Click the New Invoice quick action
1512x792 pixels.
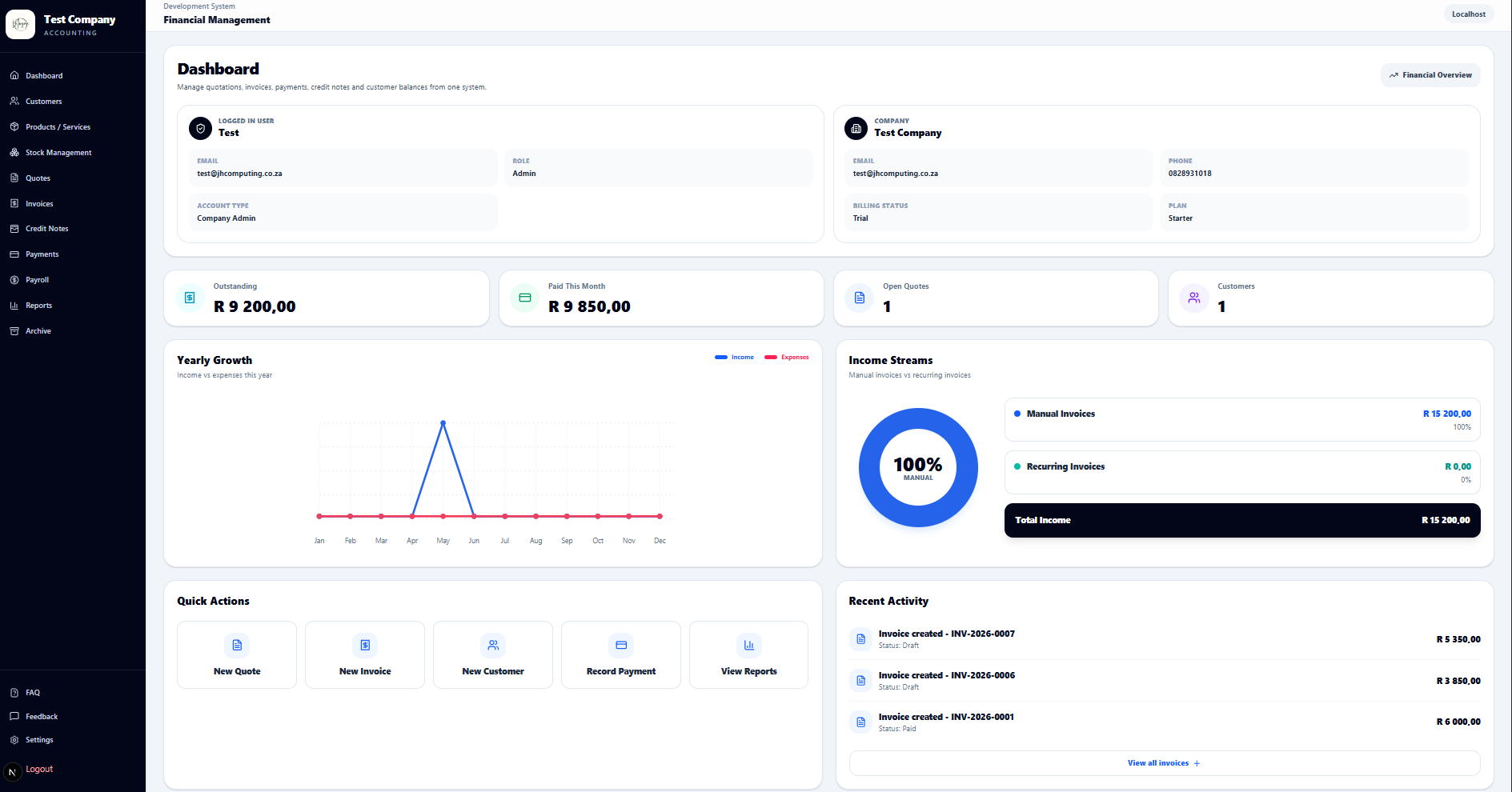(x=365, y=655)
